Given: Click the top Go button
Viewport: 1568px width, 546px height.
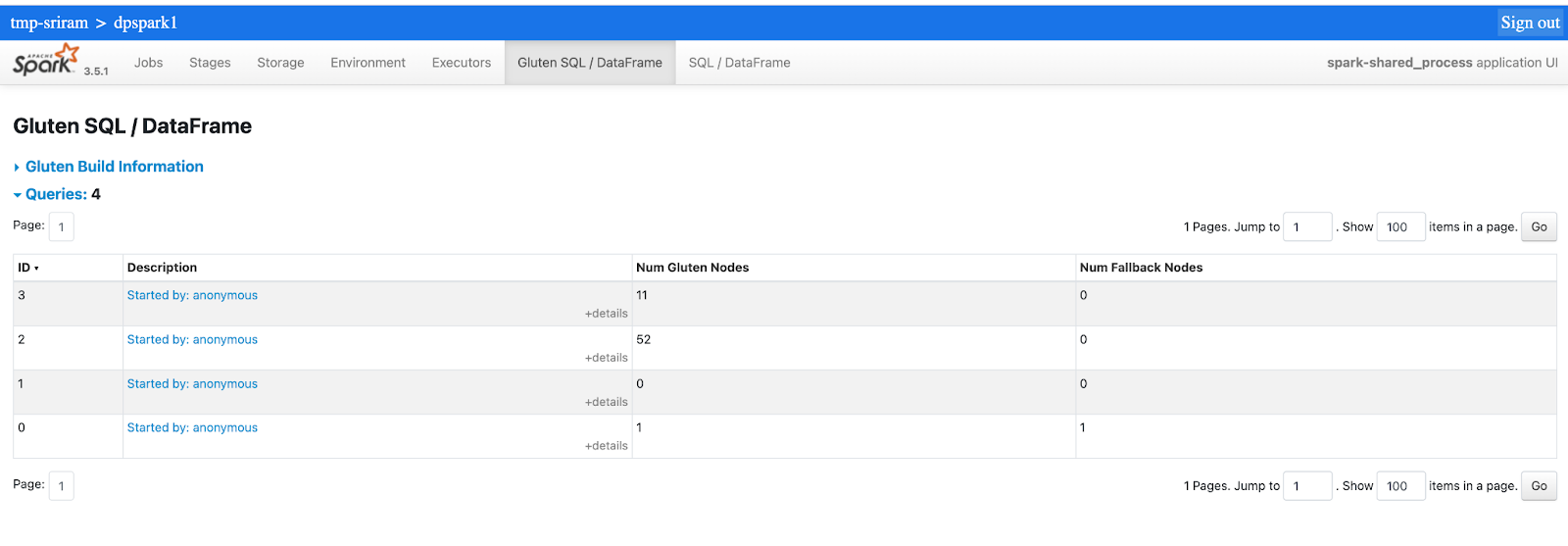Looking at the screenshot, I should (x=1539, y=226).
